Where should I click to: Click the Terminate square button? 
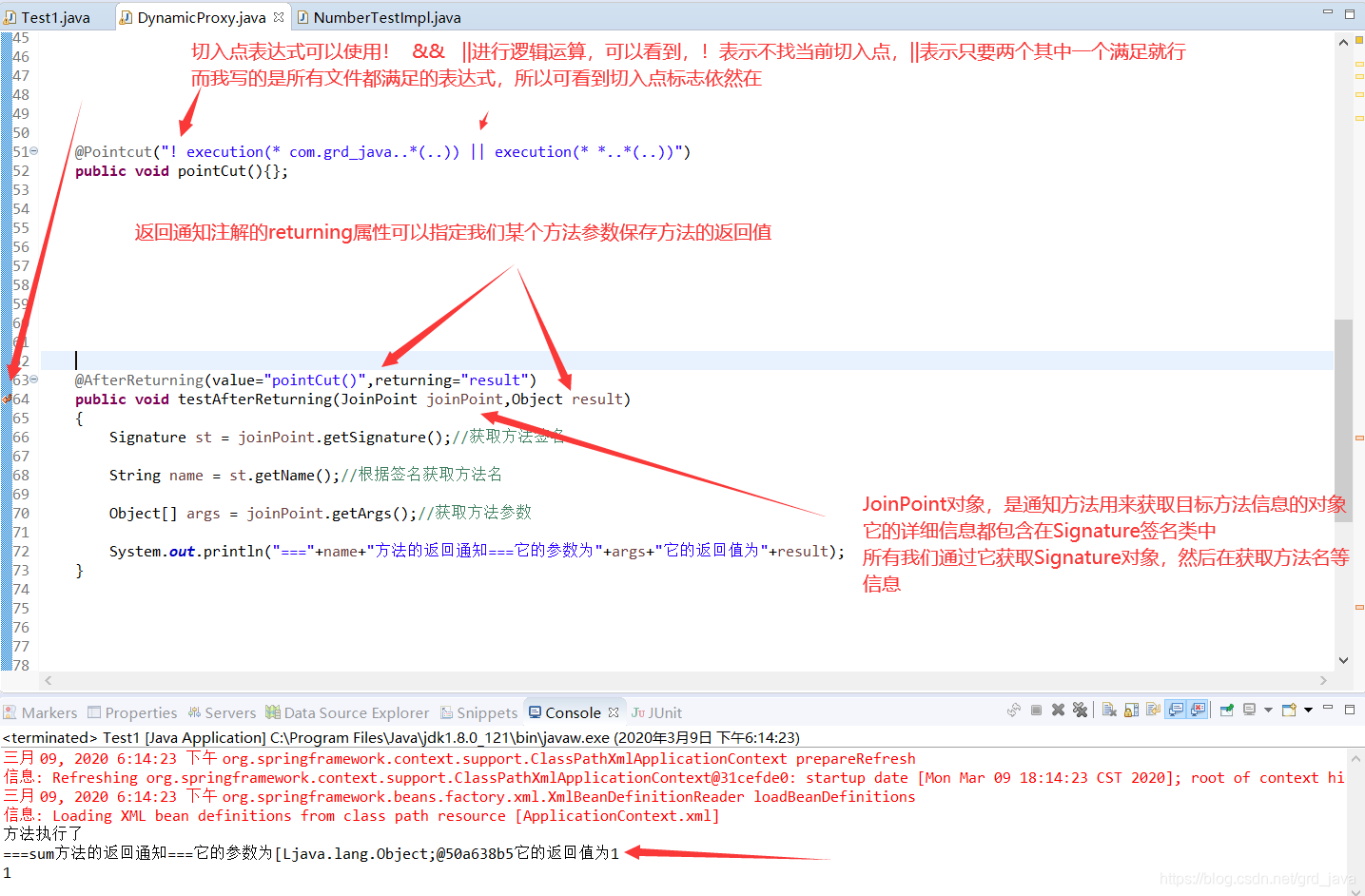tap(1036, 710)
